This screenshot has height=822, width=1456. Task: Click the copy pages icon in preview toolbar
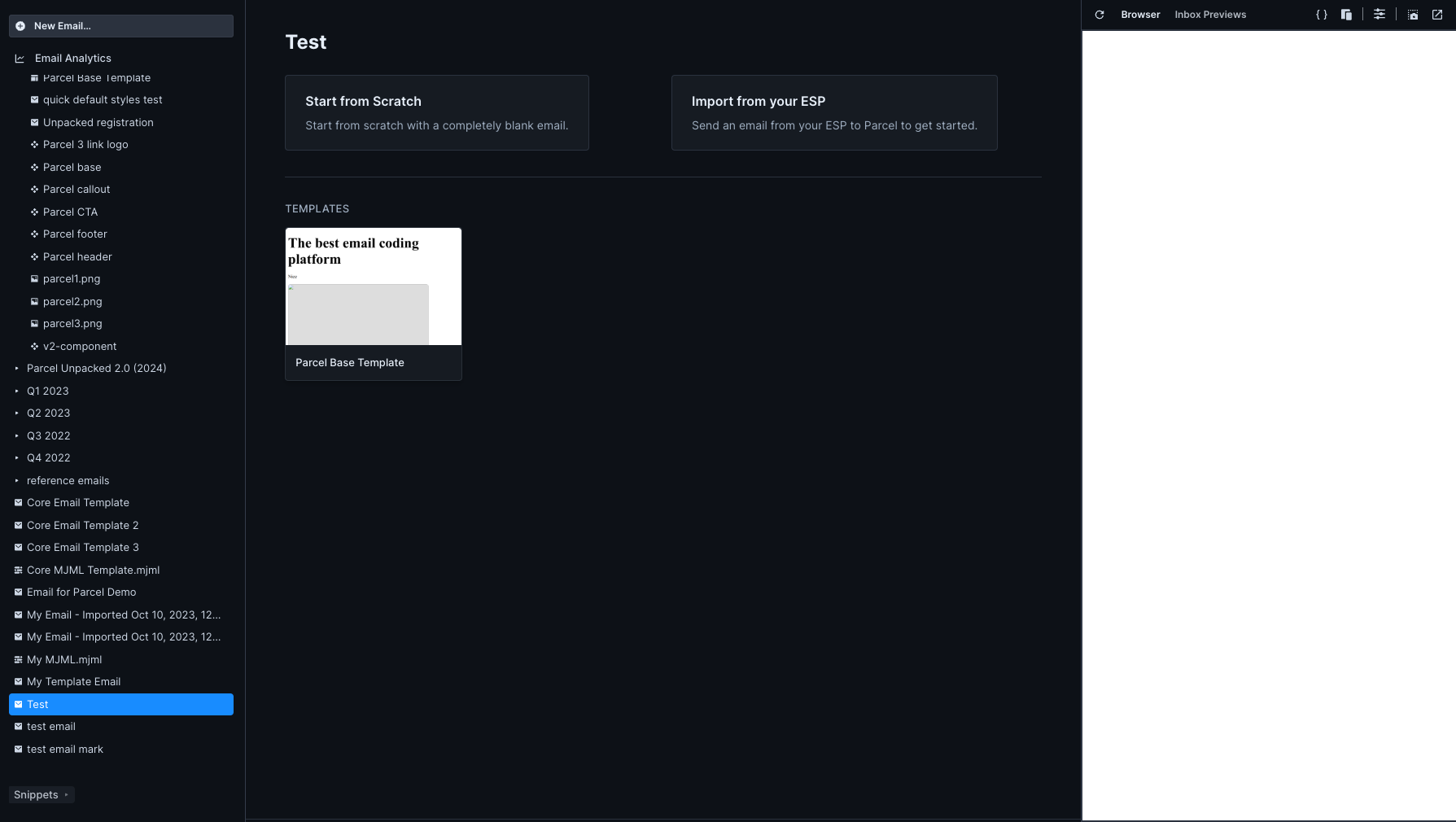point(1346,15)
